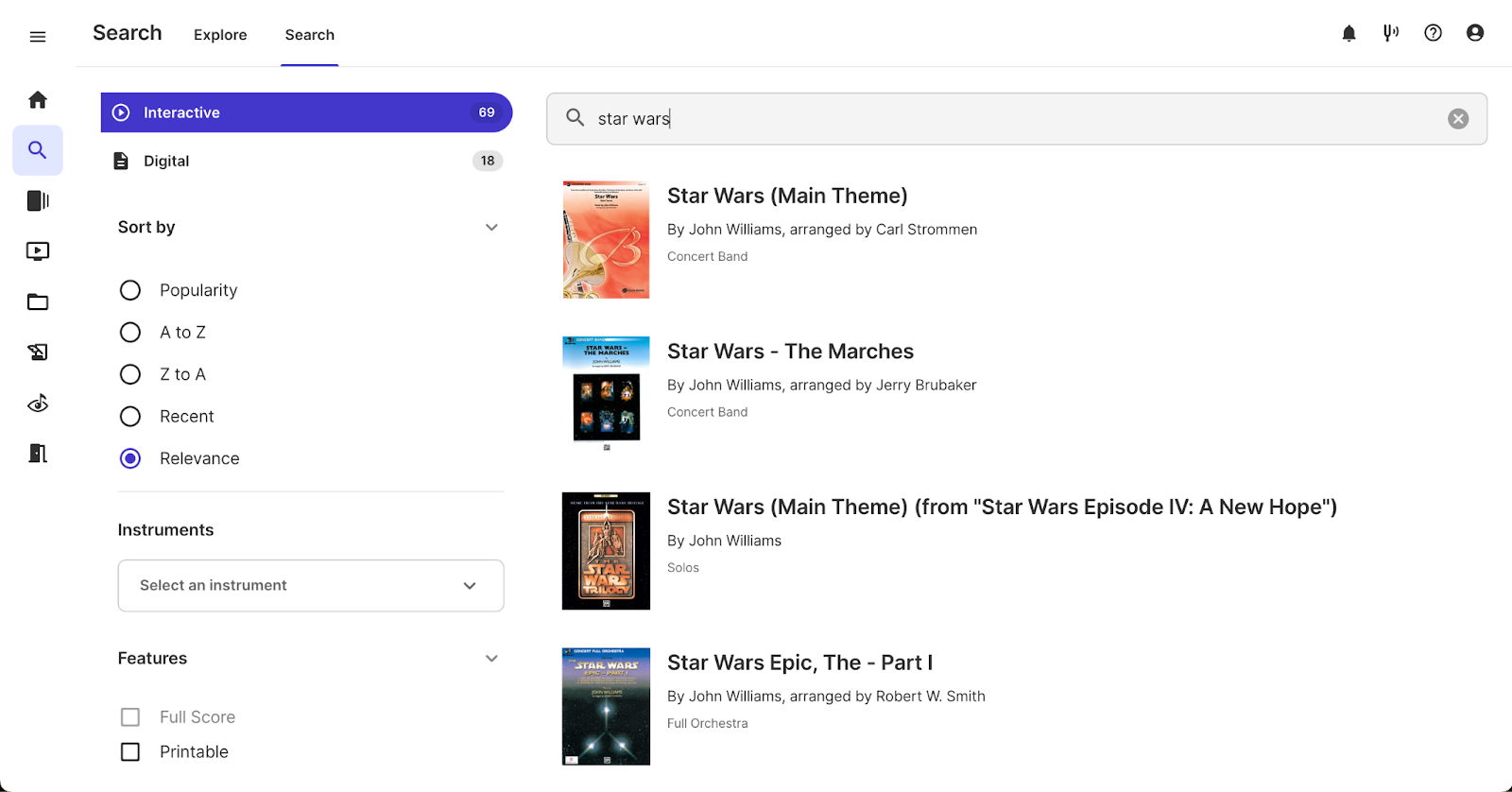1512x792 pixels.
Task: Switch to the Search tab
Action: coord(310,35)
